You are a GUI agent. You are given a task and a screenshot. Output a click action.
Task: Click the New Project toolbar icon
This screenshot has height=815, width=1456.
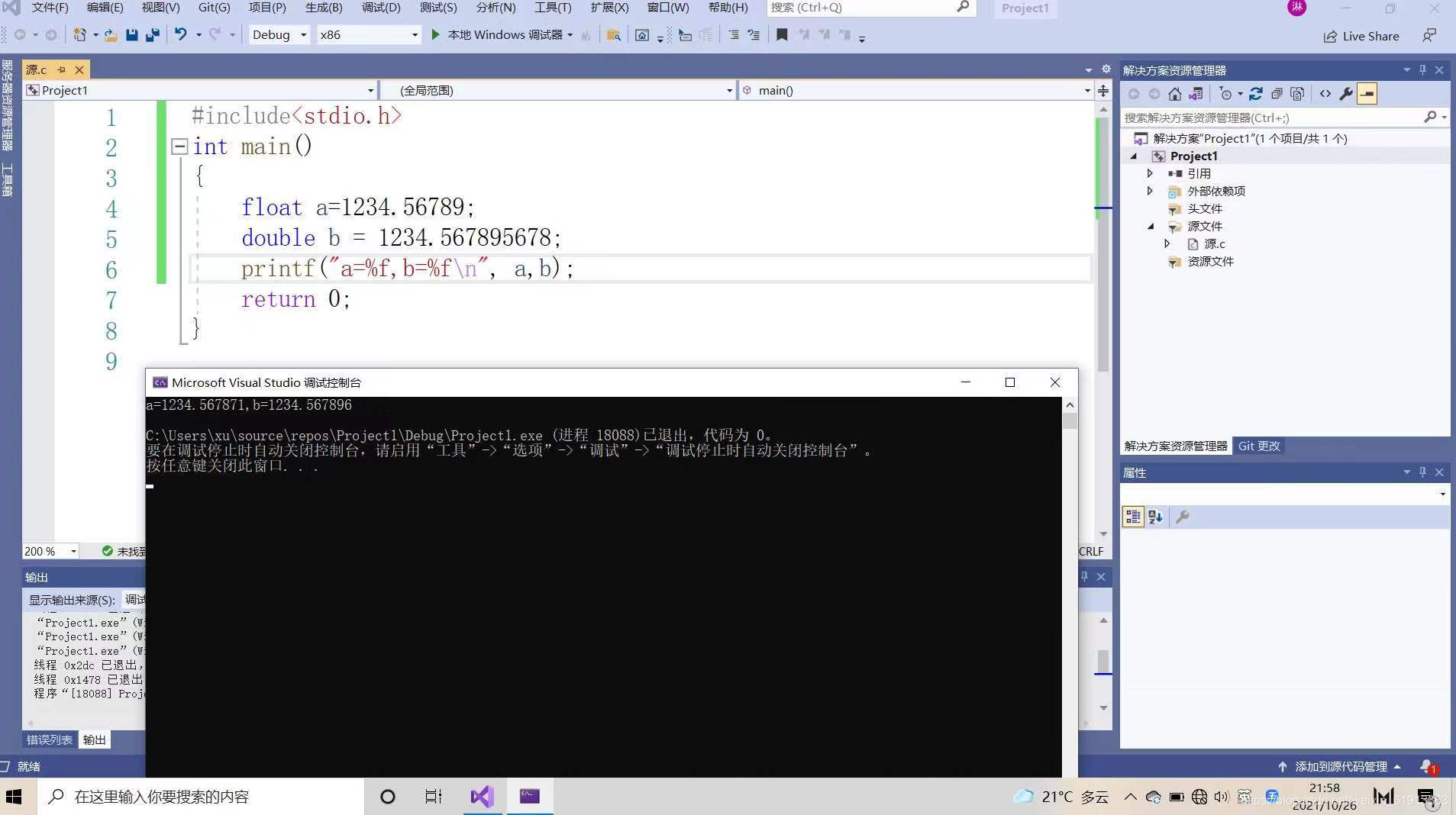(79, 35)
